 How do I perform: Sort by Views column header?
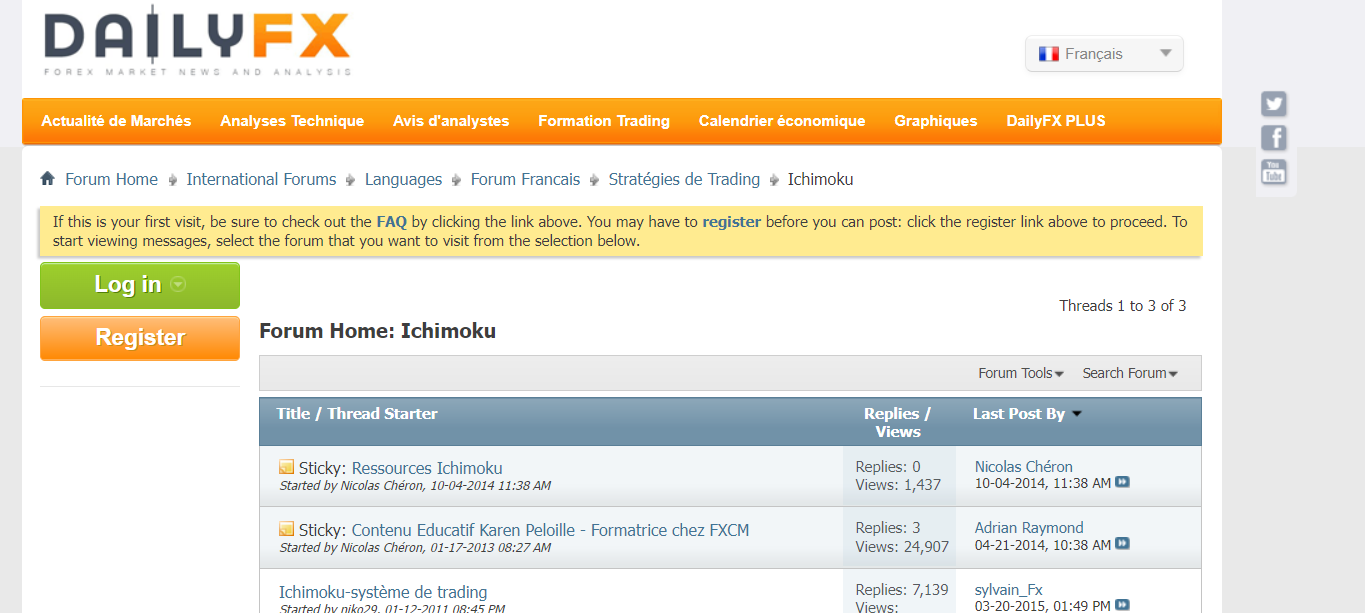tap(898, 432)
